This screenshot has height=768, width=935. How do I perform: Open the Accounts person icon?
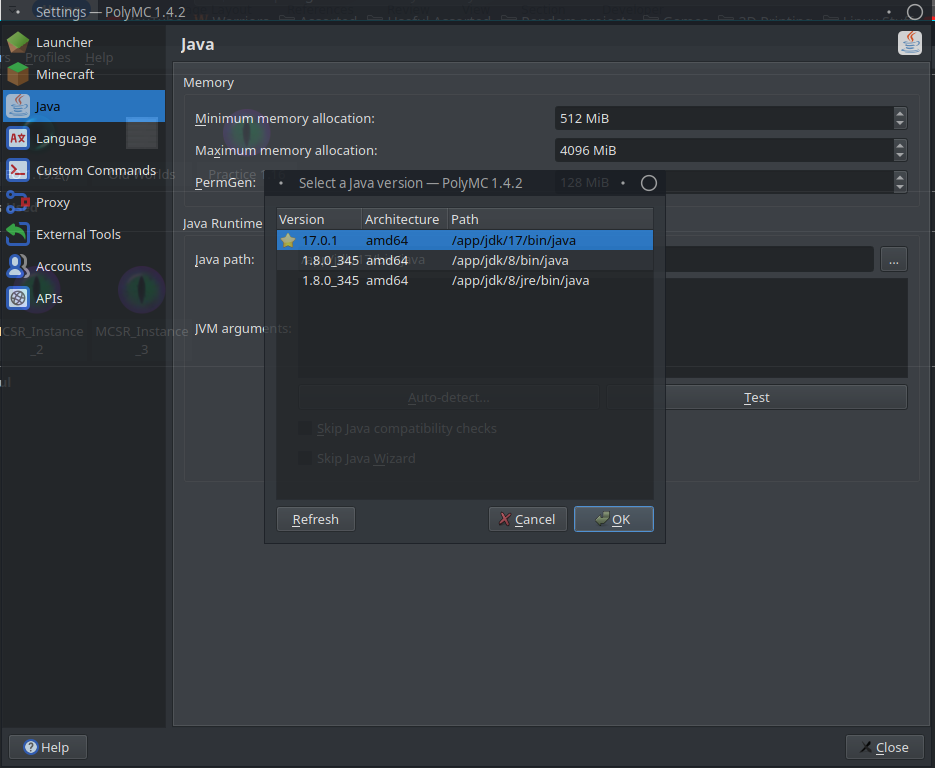tap(18, 266)
